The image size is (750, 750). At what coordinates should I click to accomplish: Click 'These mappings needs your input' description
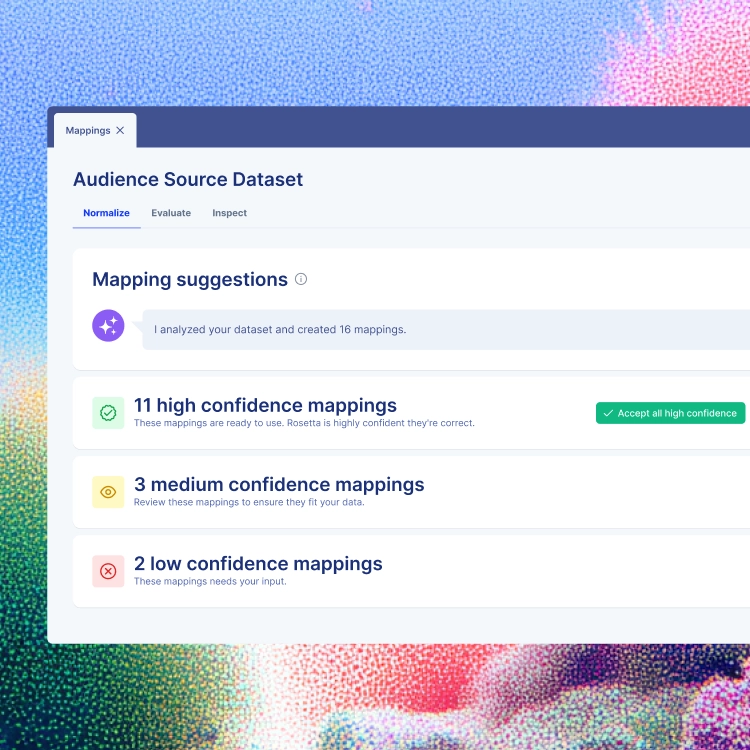[210, 581]
